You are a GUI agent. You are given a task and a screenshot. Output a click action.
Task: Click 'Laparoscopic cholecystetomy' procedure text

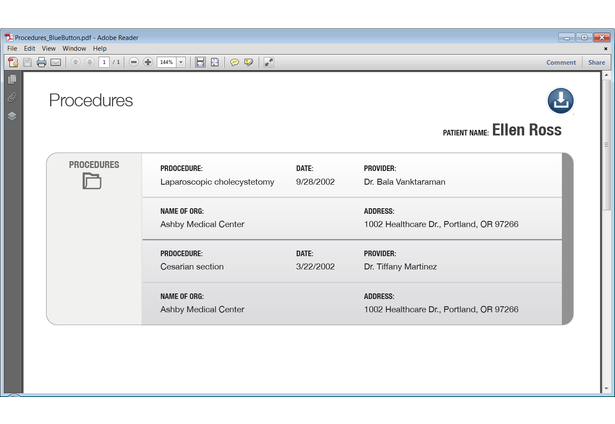[x=217, y=182]
